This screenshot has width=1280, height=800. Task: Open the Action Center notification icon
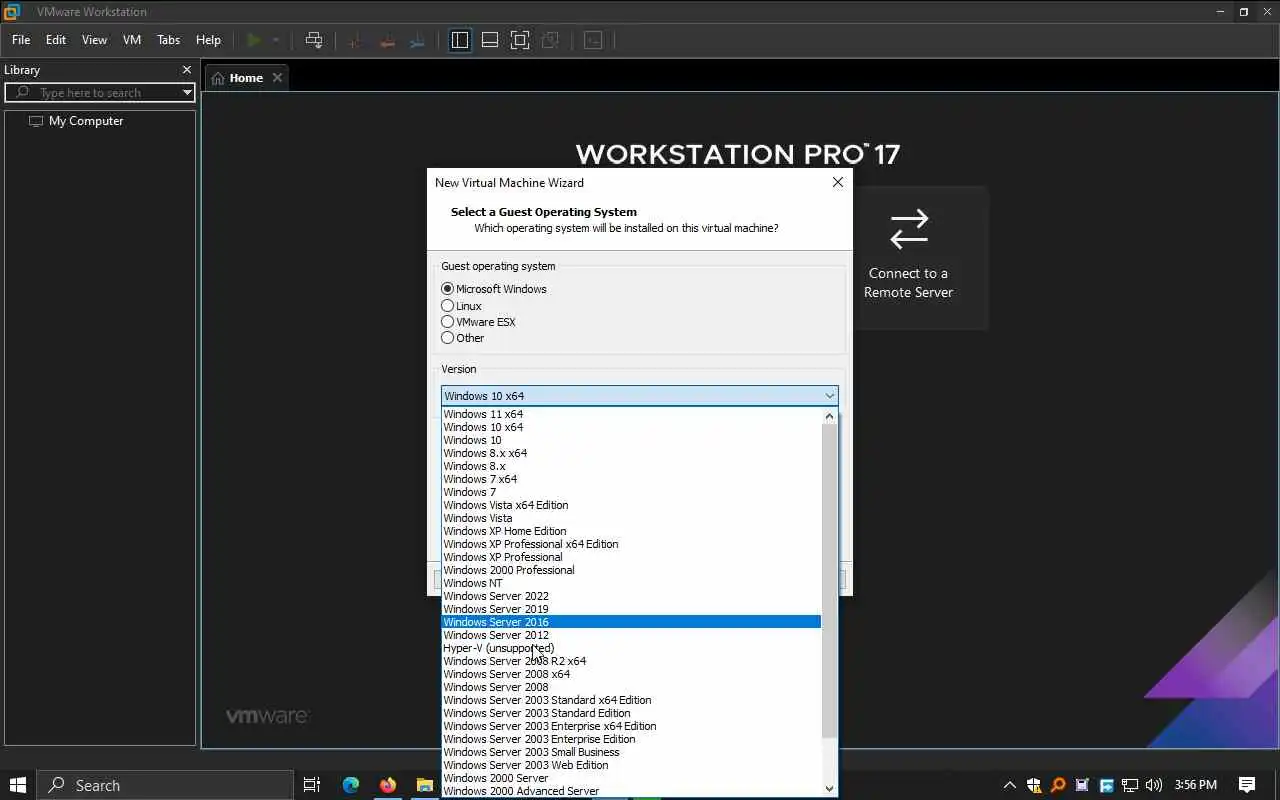coord(1246,785)
